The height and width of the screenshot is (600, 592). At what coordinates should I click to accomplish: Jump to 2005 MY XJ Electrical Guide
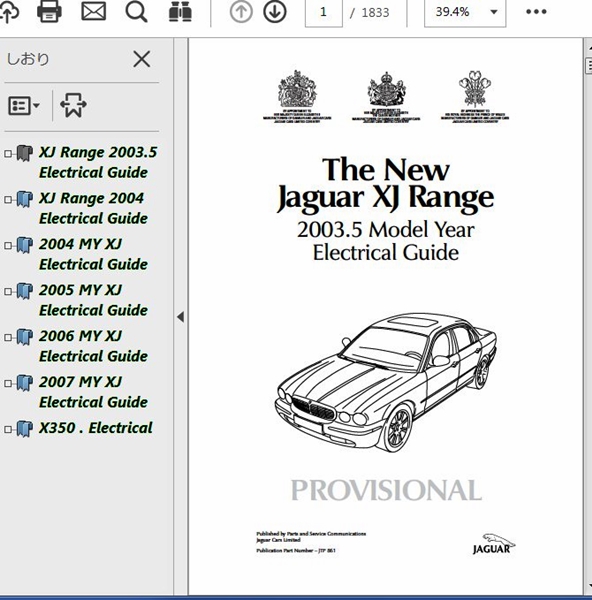(x=93, y=300)
